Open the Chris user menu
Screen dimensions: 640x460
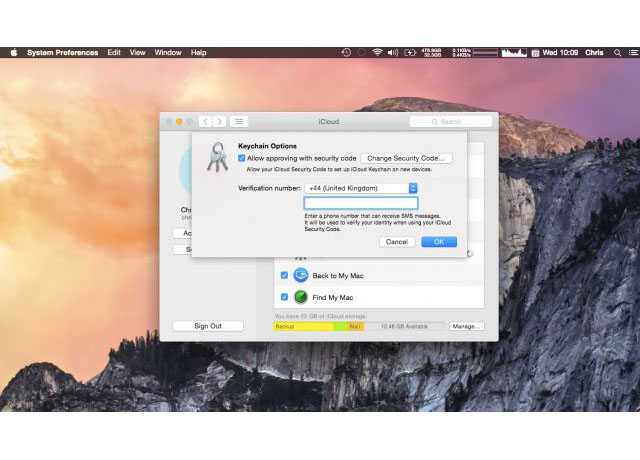pyautogui.click(x=594, y=53)
